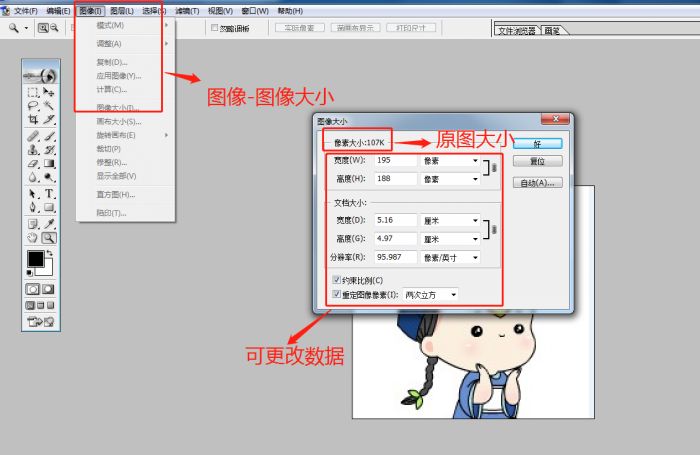Confirm dialog with 好 button
700x455 pixels.
[537, 144]
